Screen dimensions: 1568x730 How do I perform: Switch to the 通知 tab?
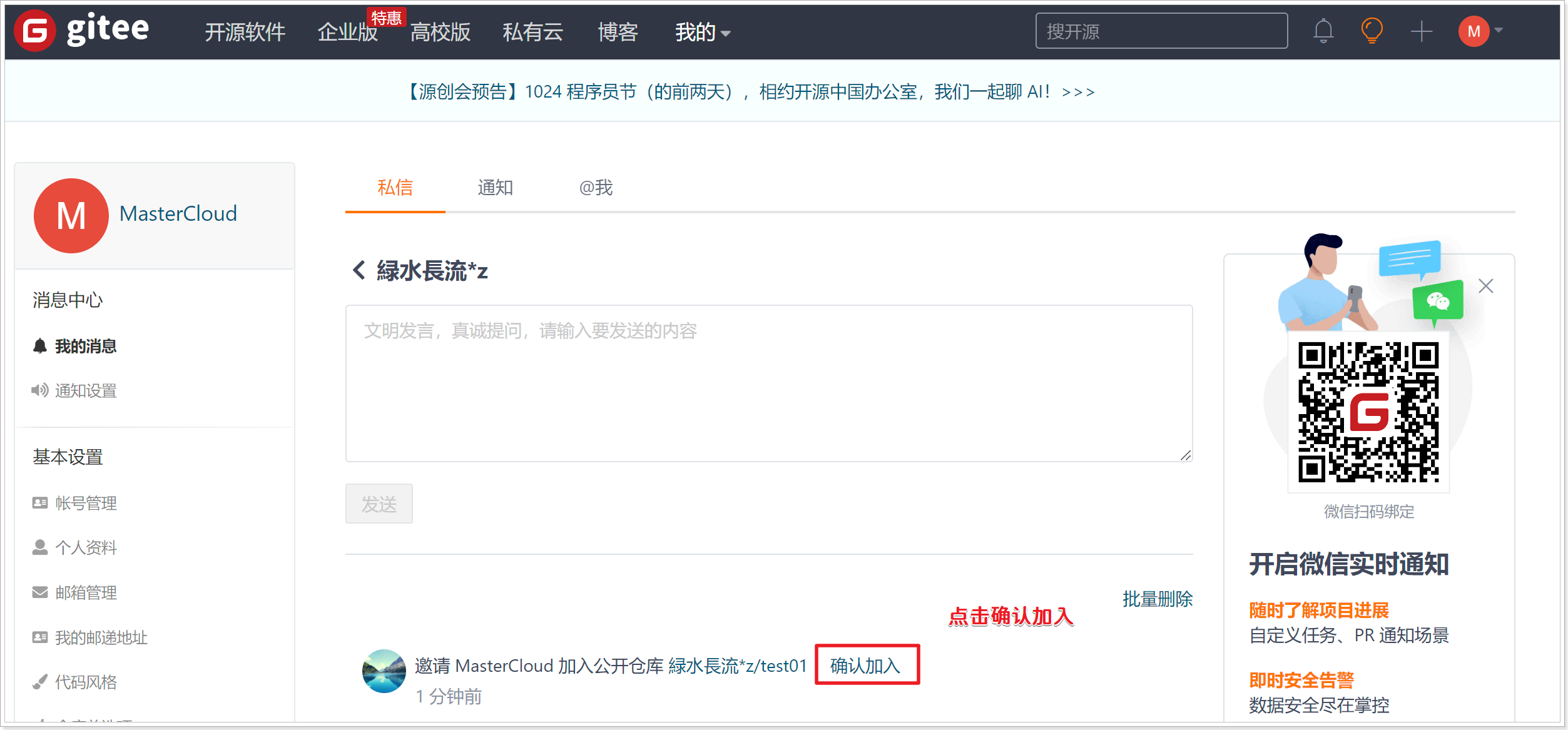click(x=495, y=188)
